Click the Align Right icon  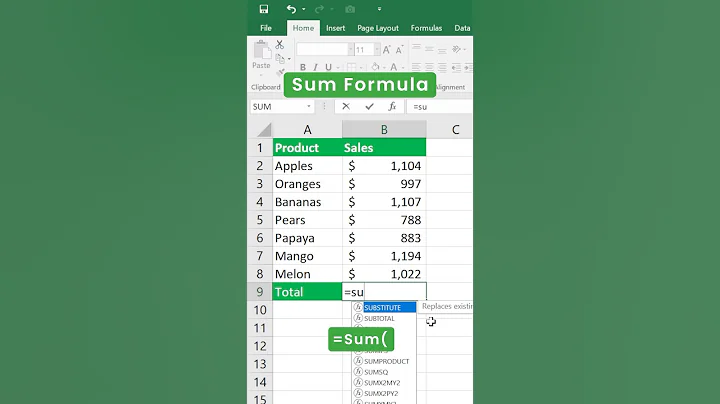pos(442,67)
